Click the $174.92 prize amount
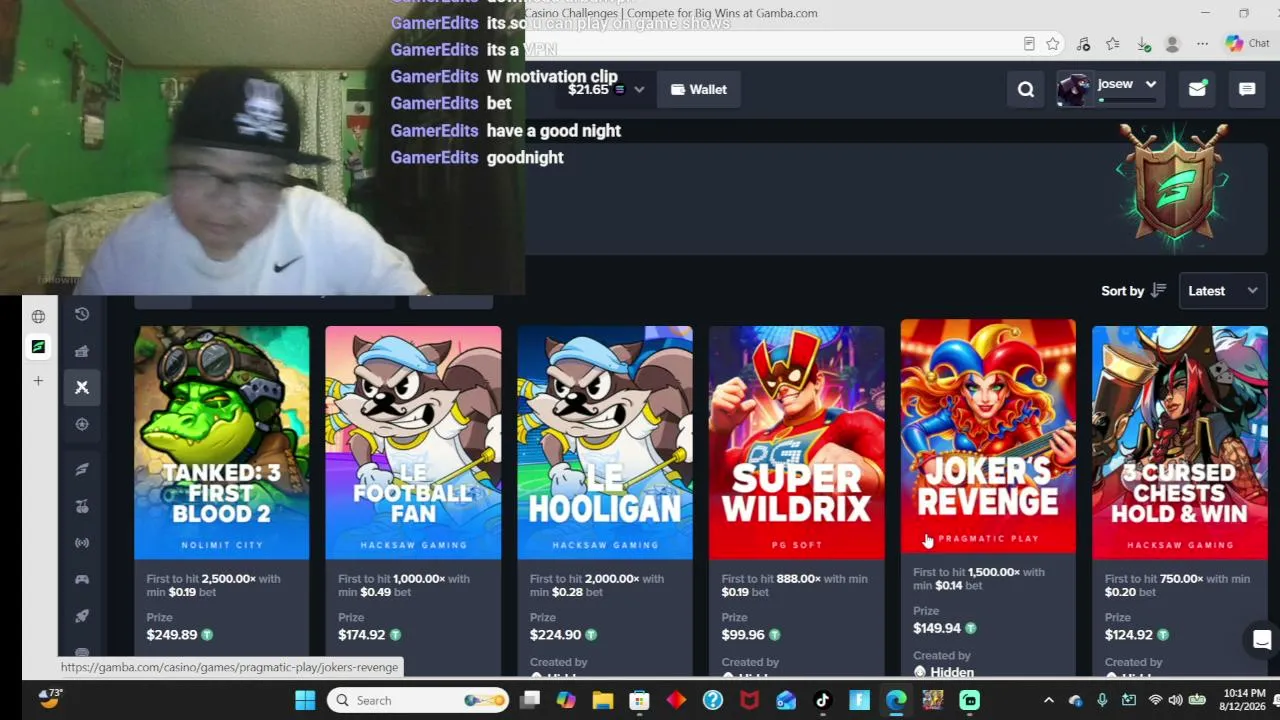Image resolution: width=1280 pixels, height=720 pixels. (x=361, y=635)
